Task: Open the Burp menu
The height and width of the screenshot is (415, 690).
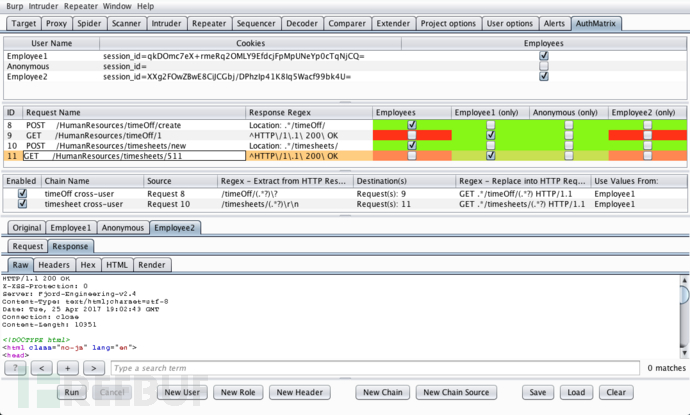Action: [x=15, y=6]
